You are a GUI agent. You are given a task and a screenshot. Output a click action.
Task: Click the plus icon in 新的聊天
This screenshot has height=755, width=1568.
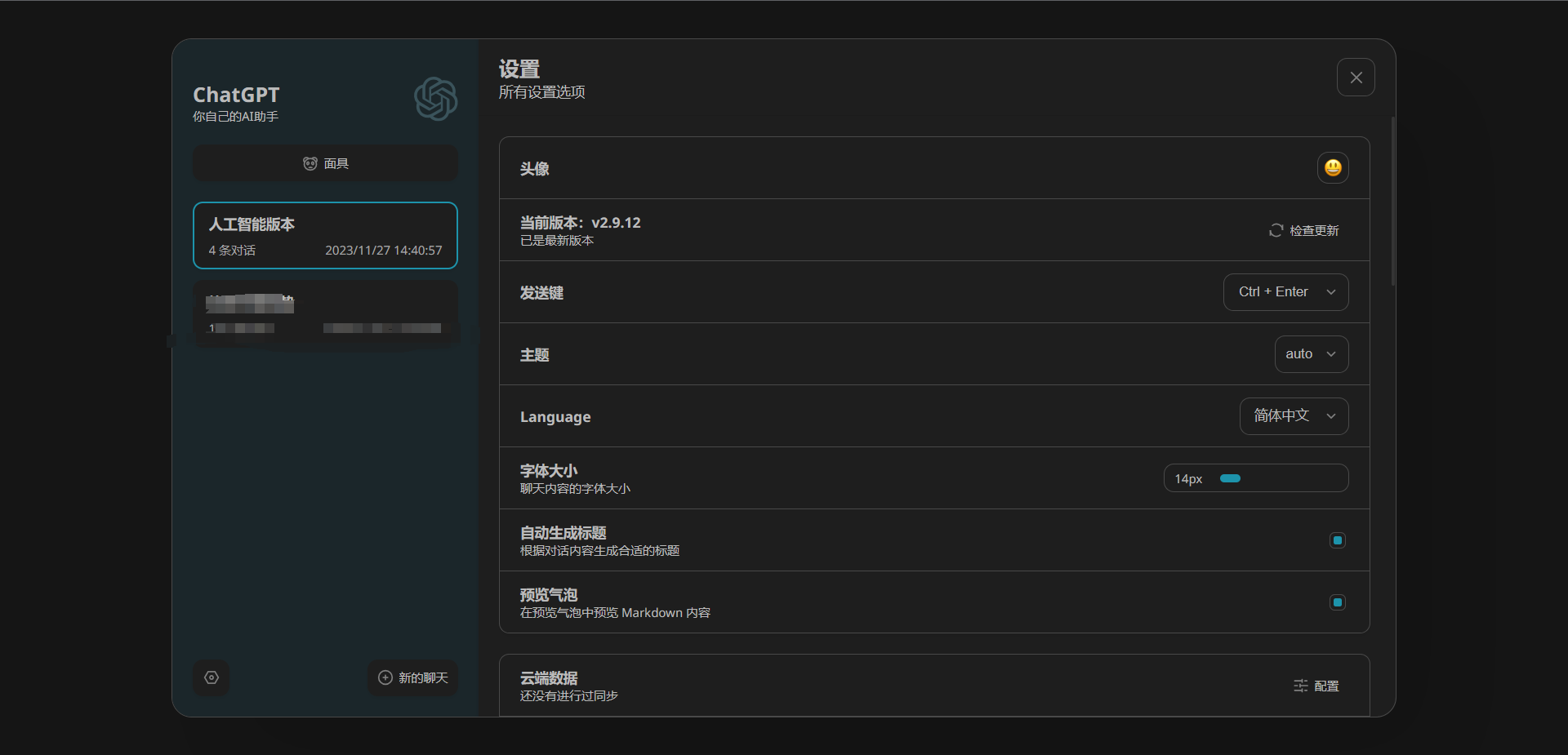point(385,677)
